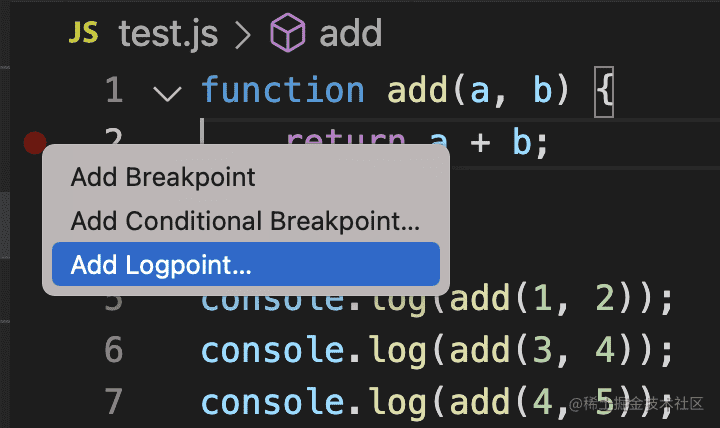Screen dimensions: 720x428
Task: Click the opening curly brace on line 1
Action: pos(604,91)
